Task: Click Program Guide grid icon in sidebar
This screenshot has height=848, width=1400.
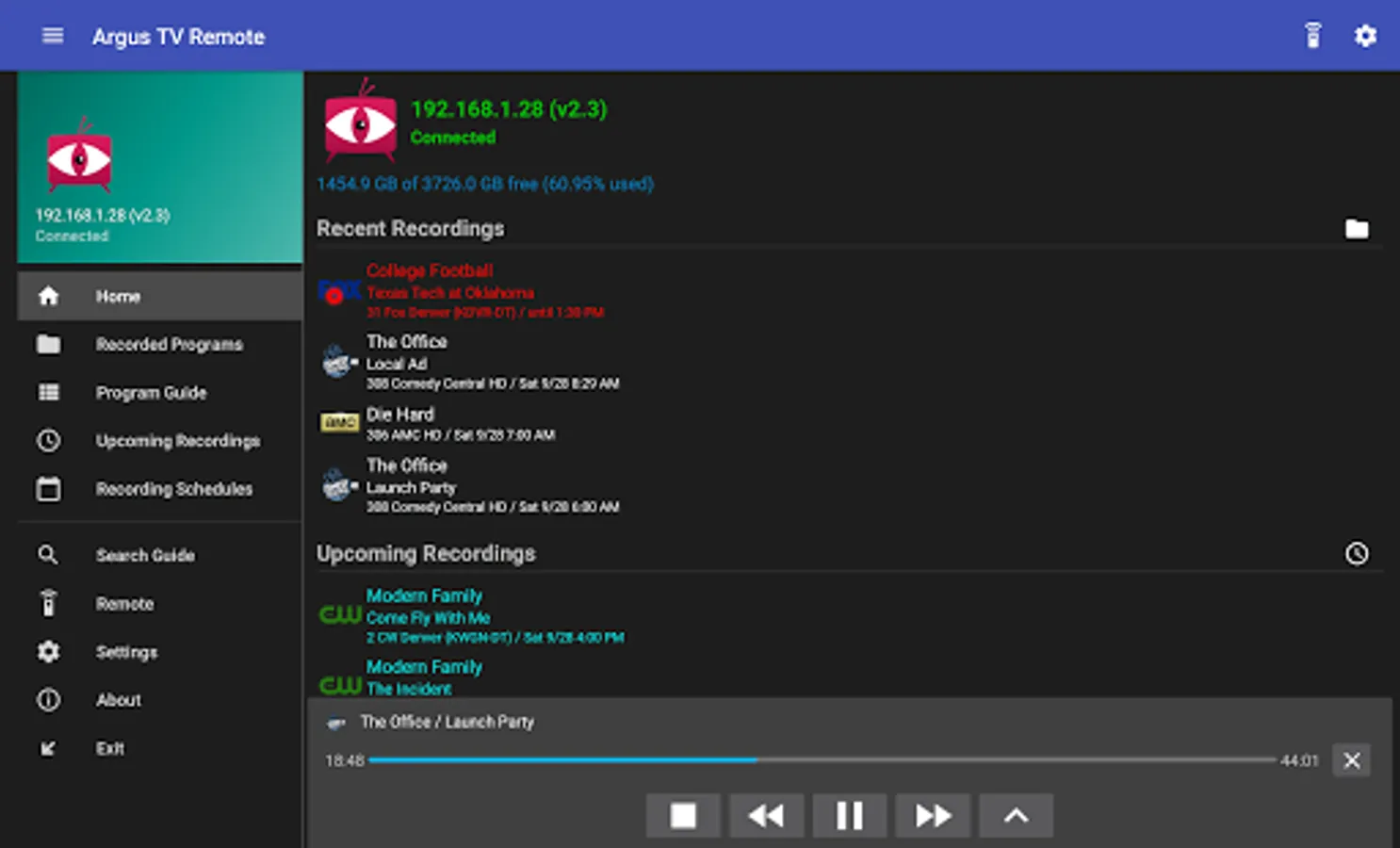Action: [48, 392]
